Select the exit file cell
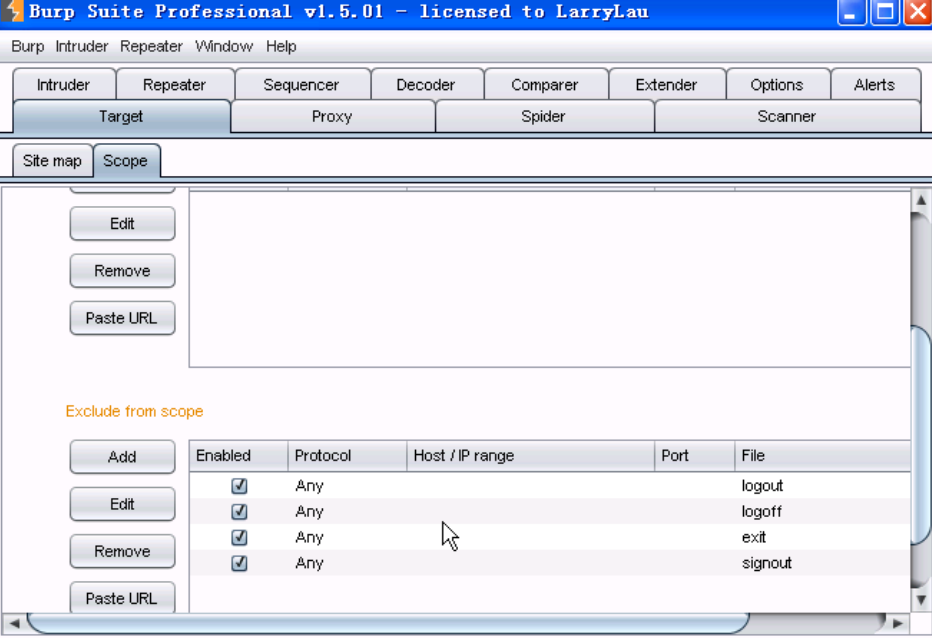Image resolution: width=932 pixels, height=638 pixels. pos(823,537)
